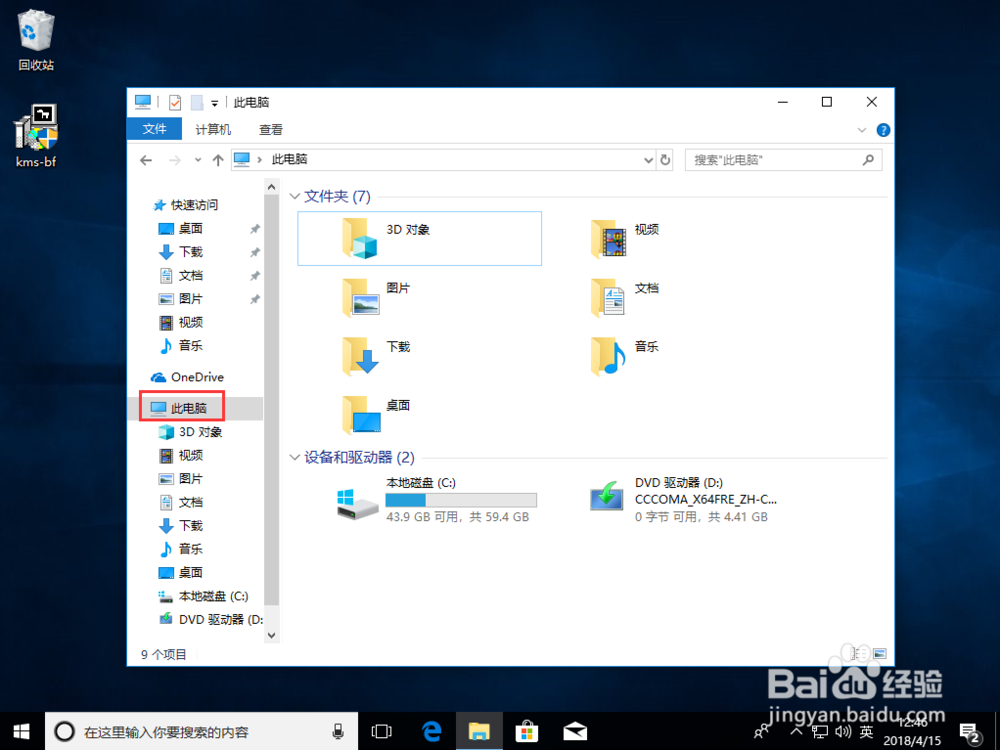Launch Microsoft Edge from the taskbar
Image resolution: width=1000 pixels, height=750 pixels.
pyautogui.click(x=432, y=732)
